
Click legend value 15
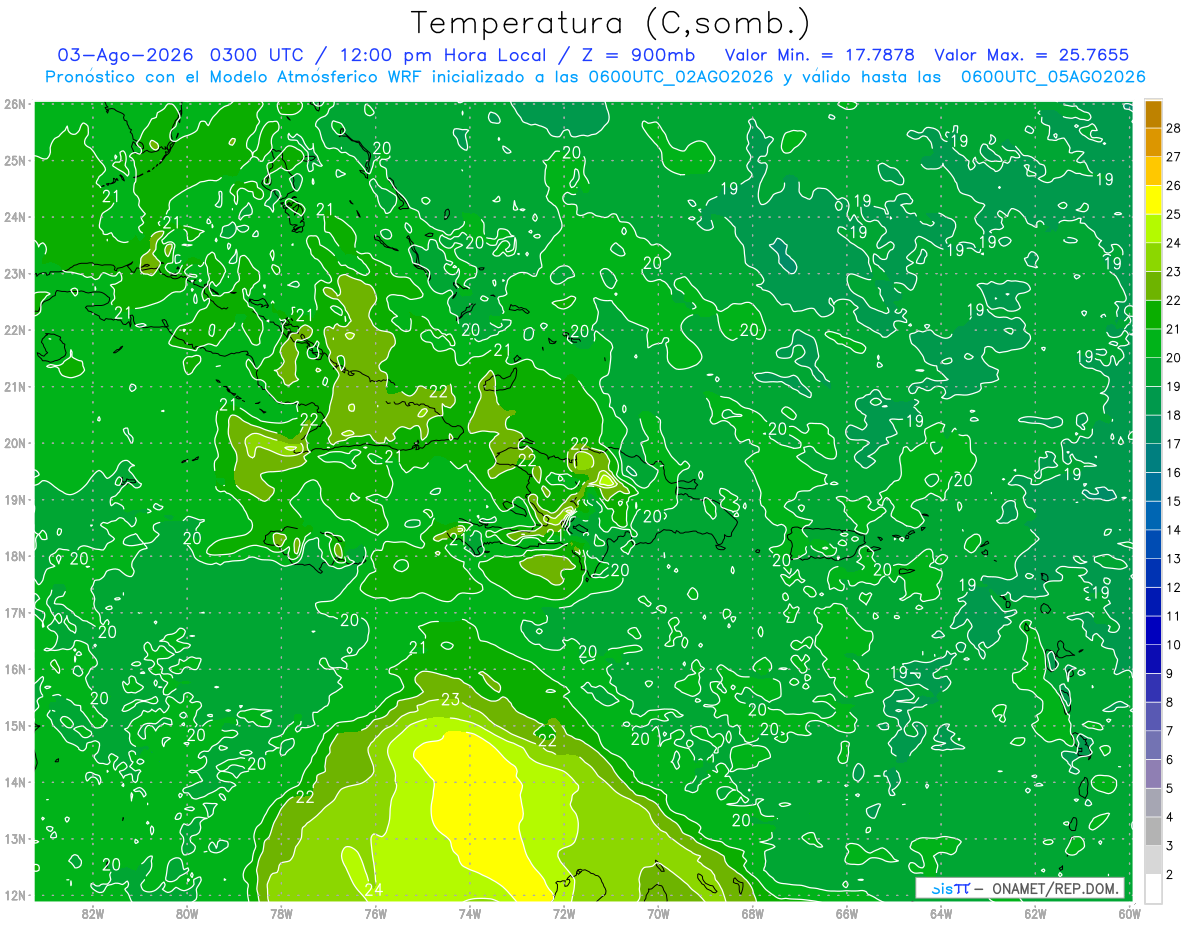pos(1174,501)
